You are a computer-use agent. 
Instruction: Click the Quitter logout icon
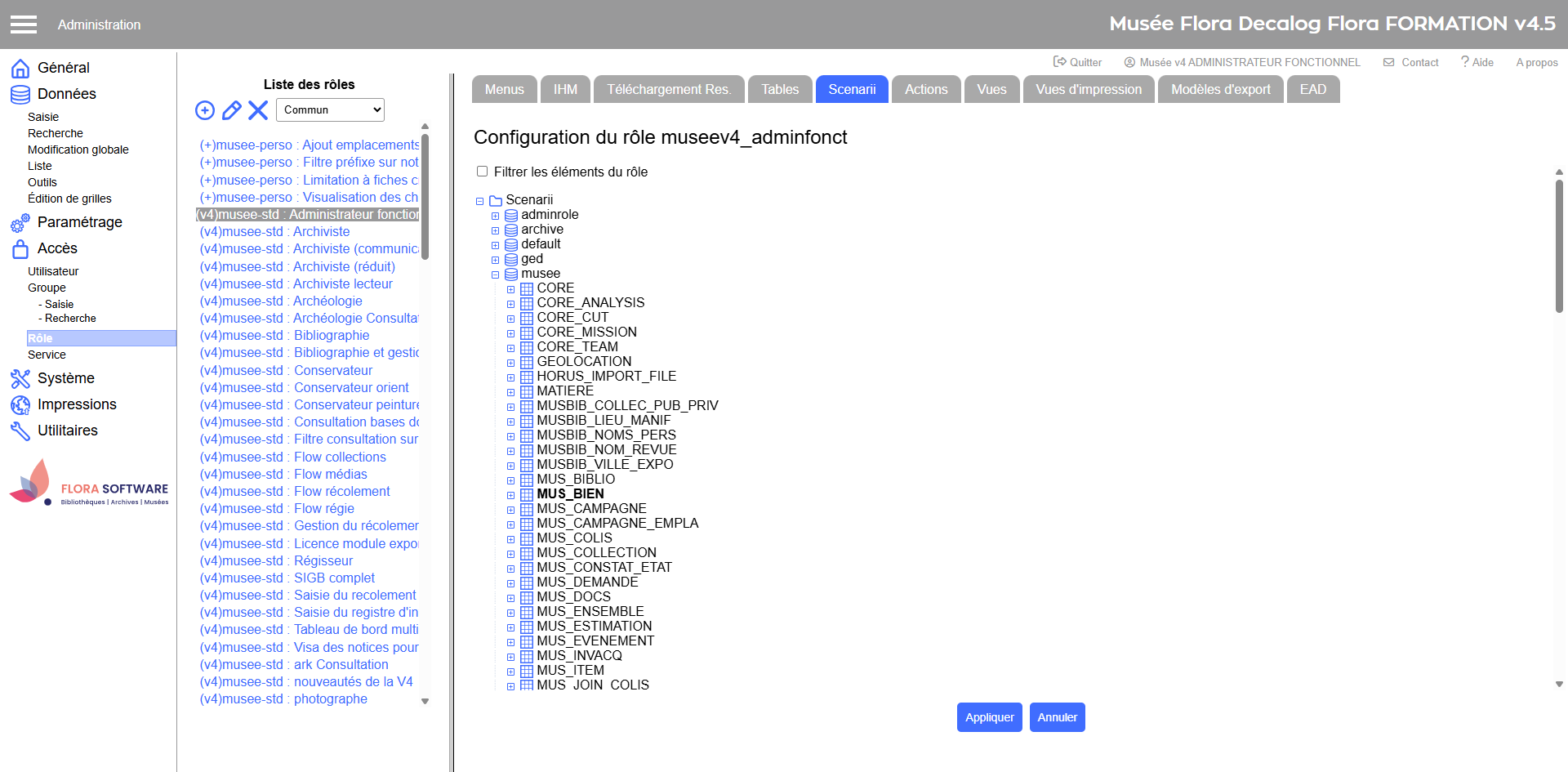tap(1059, 62)
